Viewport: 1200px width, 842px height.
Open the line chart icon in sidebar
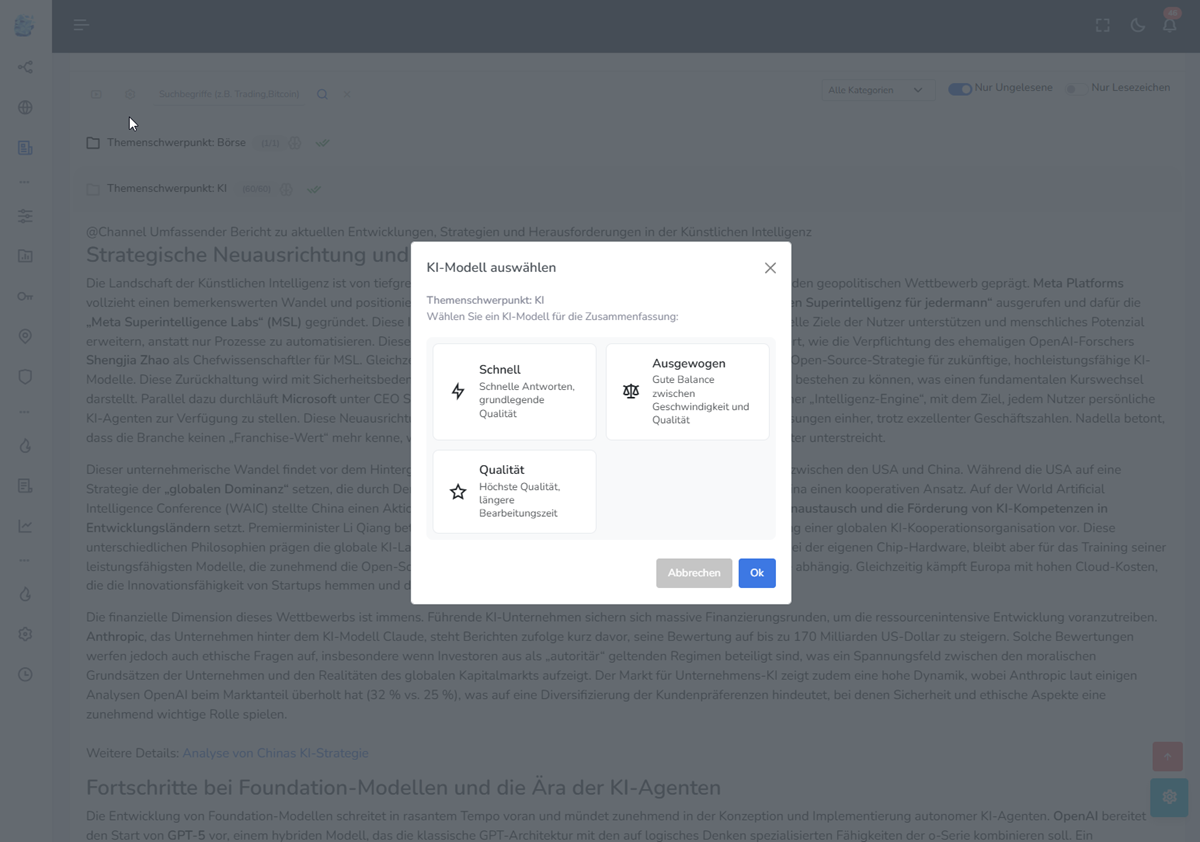tap(25, 526)
